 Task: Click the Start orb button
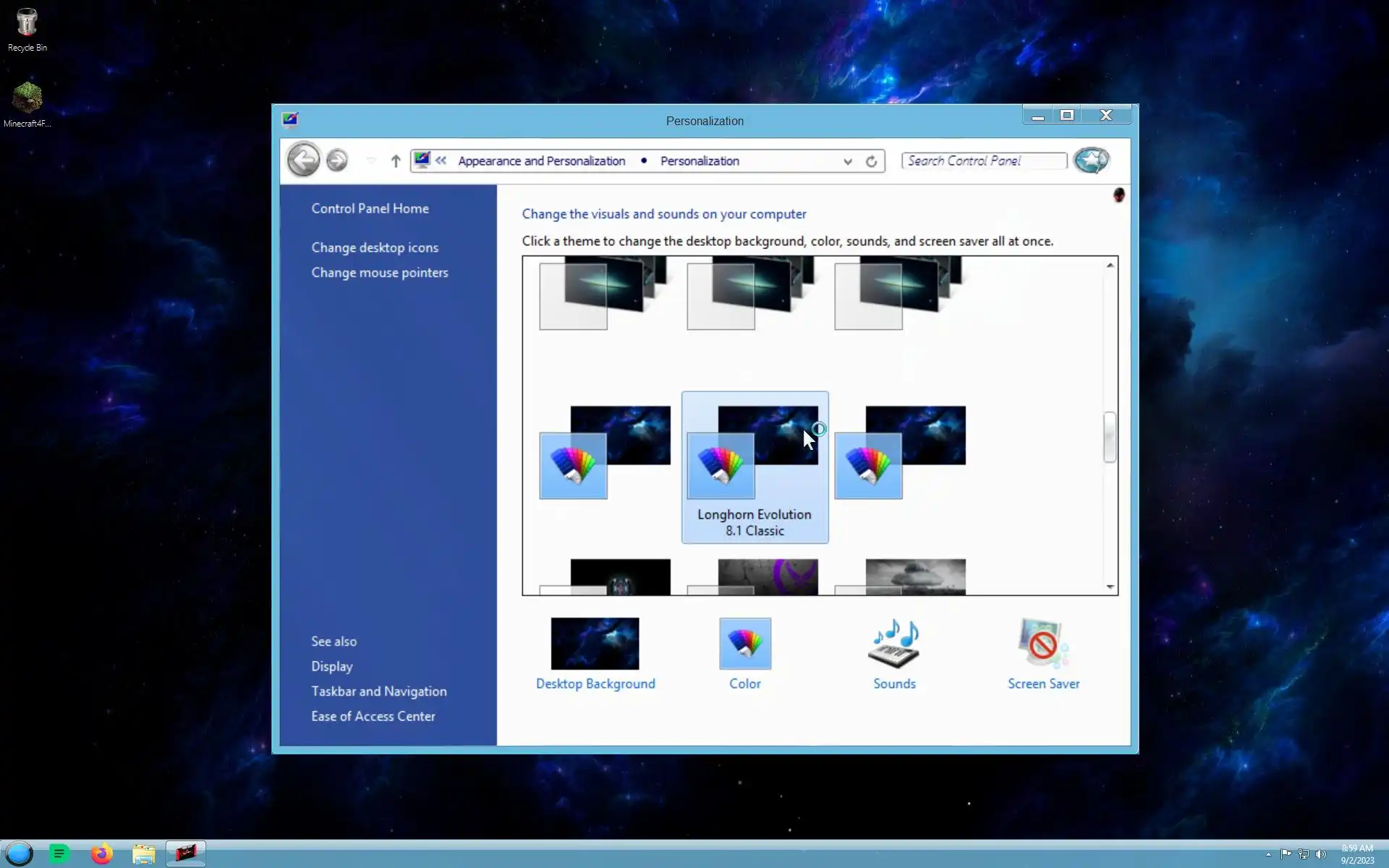20,854
